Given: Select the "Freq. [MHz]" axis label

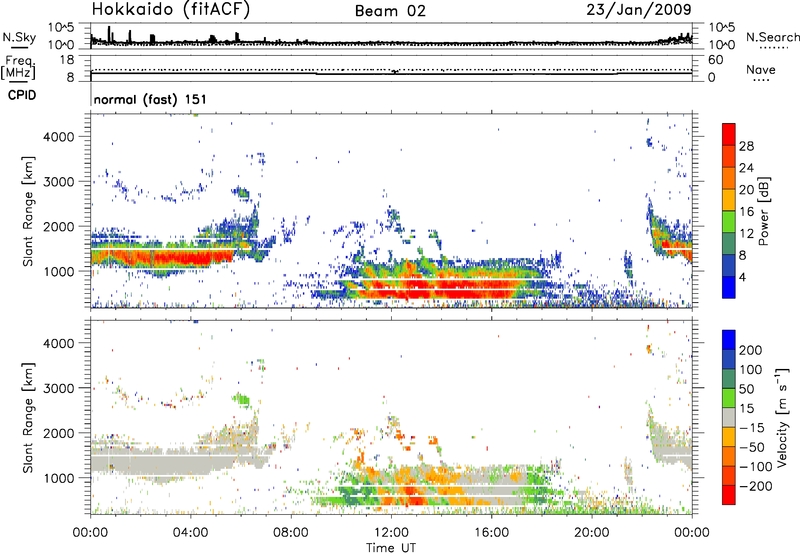Looking at the screenshot, I should point(18,68).
